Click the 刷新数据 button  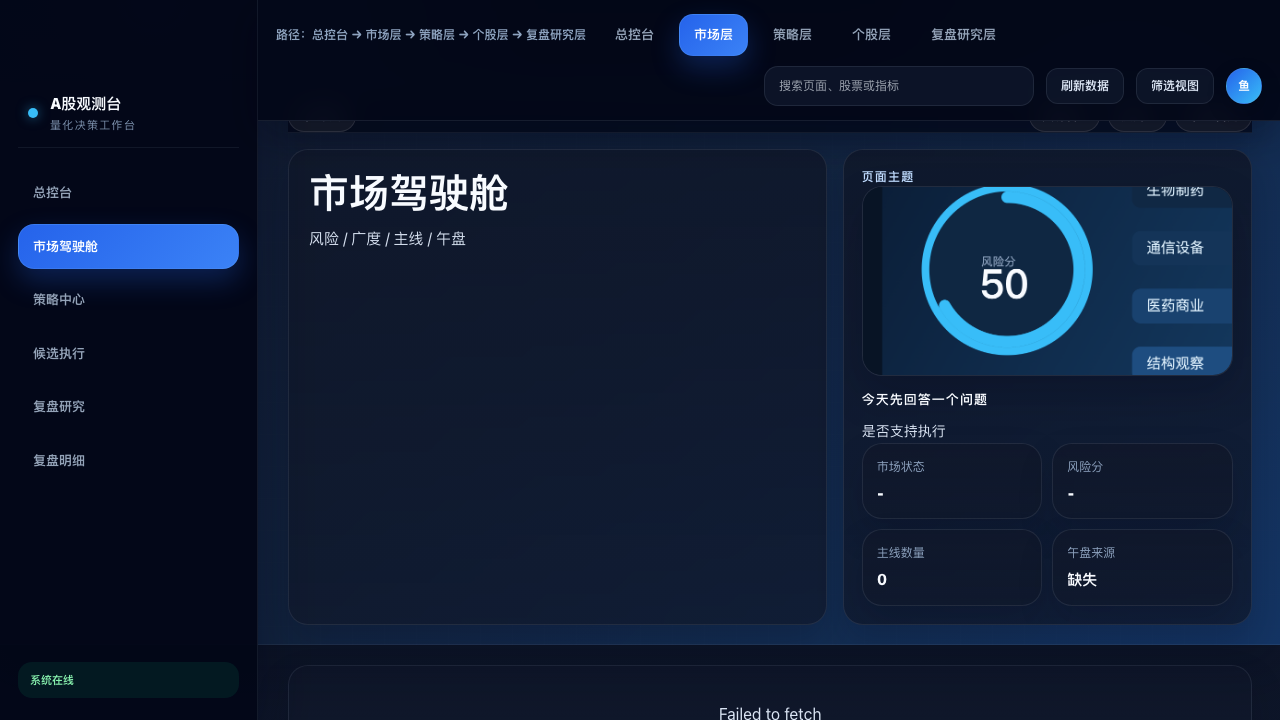tap(1085, 86)
